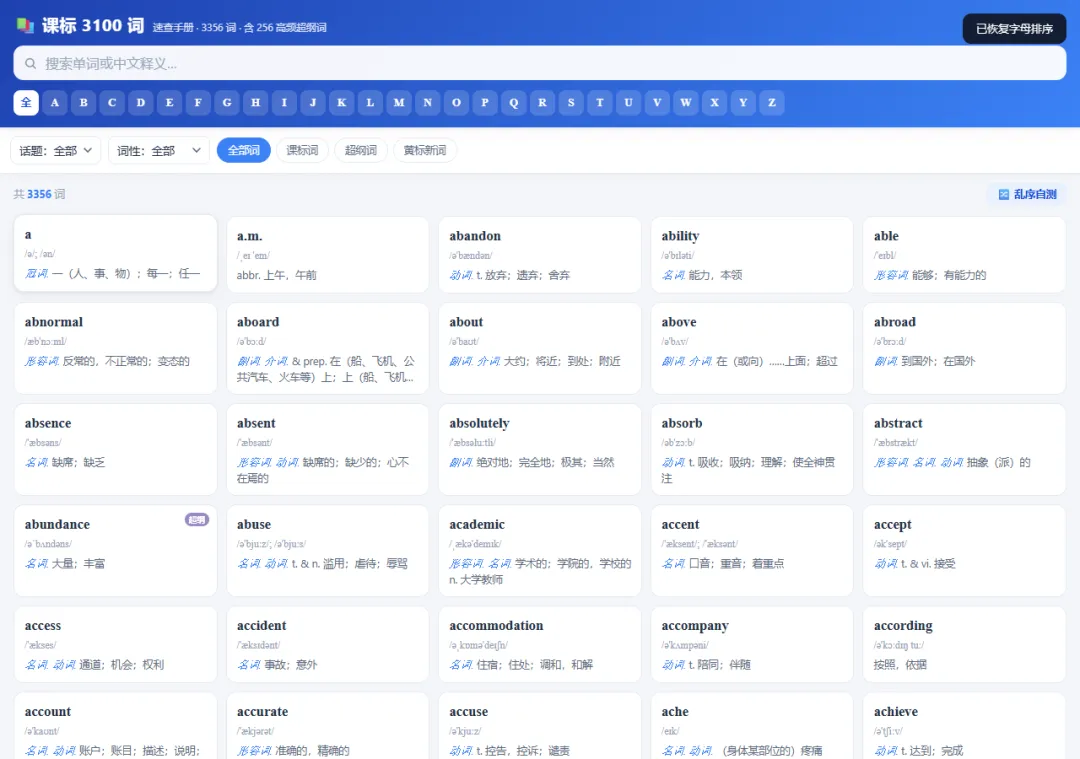Jump to letter S words
The height and width of the screenshot is (759, 1080).
click(x=571, y=103)
